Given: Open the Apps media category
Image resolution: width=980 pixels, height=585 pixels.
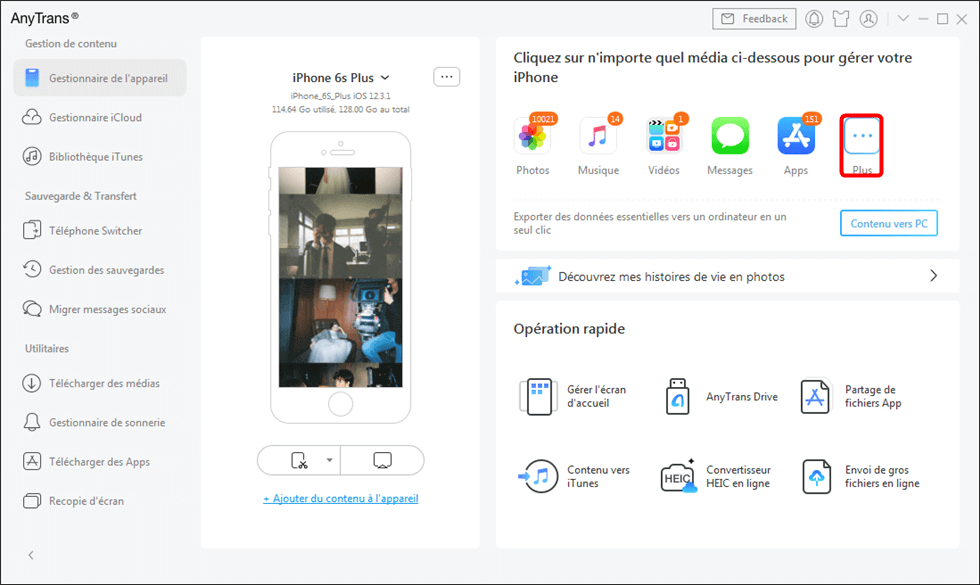Looking at the screenshot, I should pyautogui.click(x=796, y=136).
